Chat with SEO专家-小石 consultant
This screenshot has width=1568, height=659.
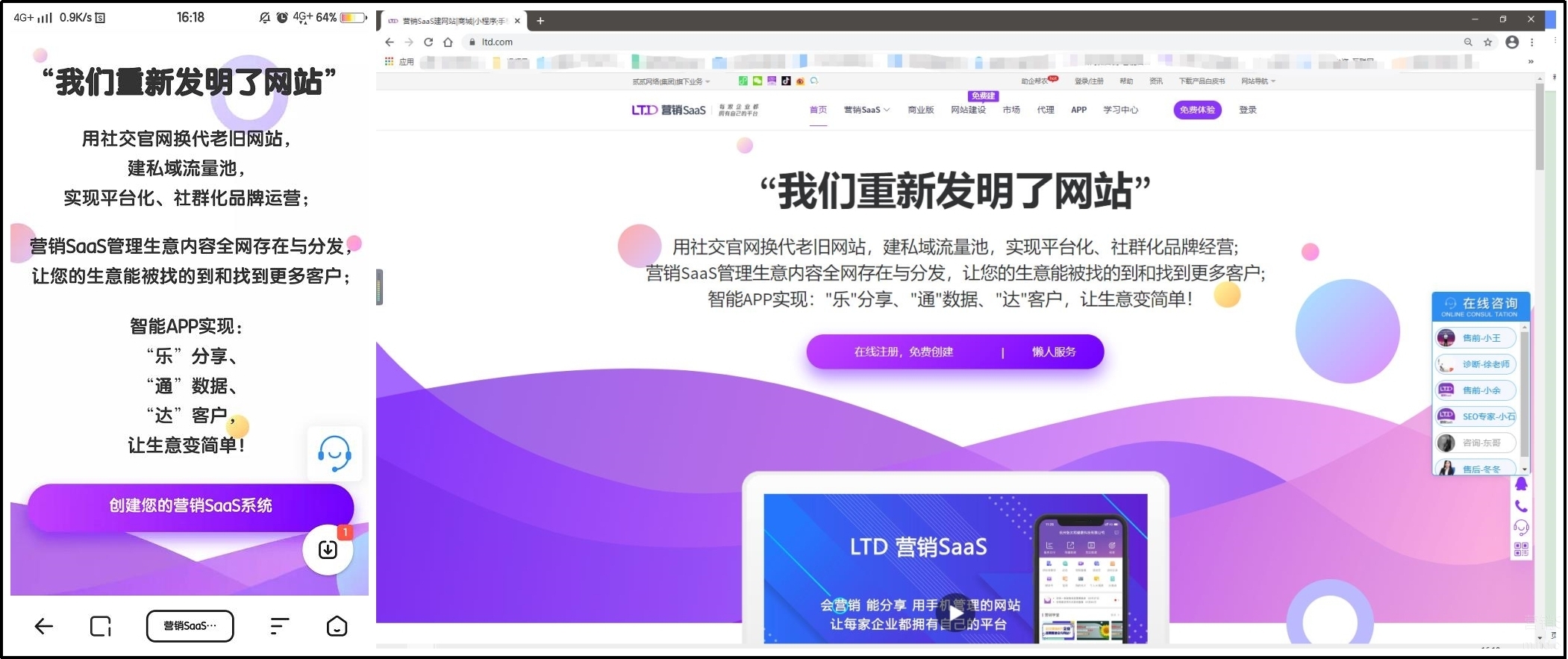tap(1475, 416)
